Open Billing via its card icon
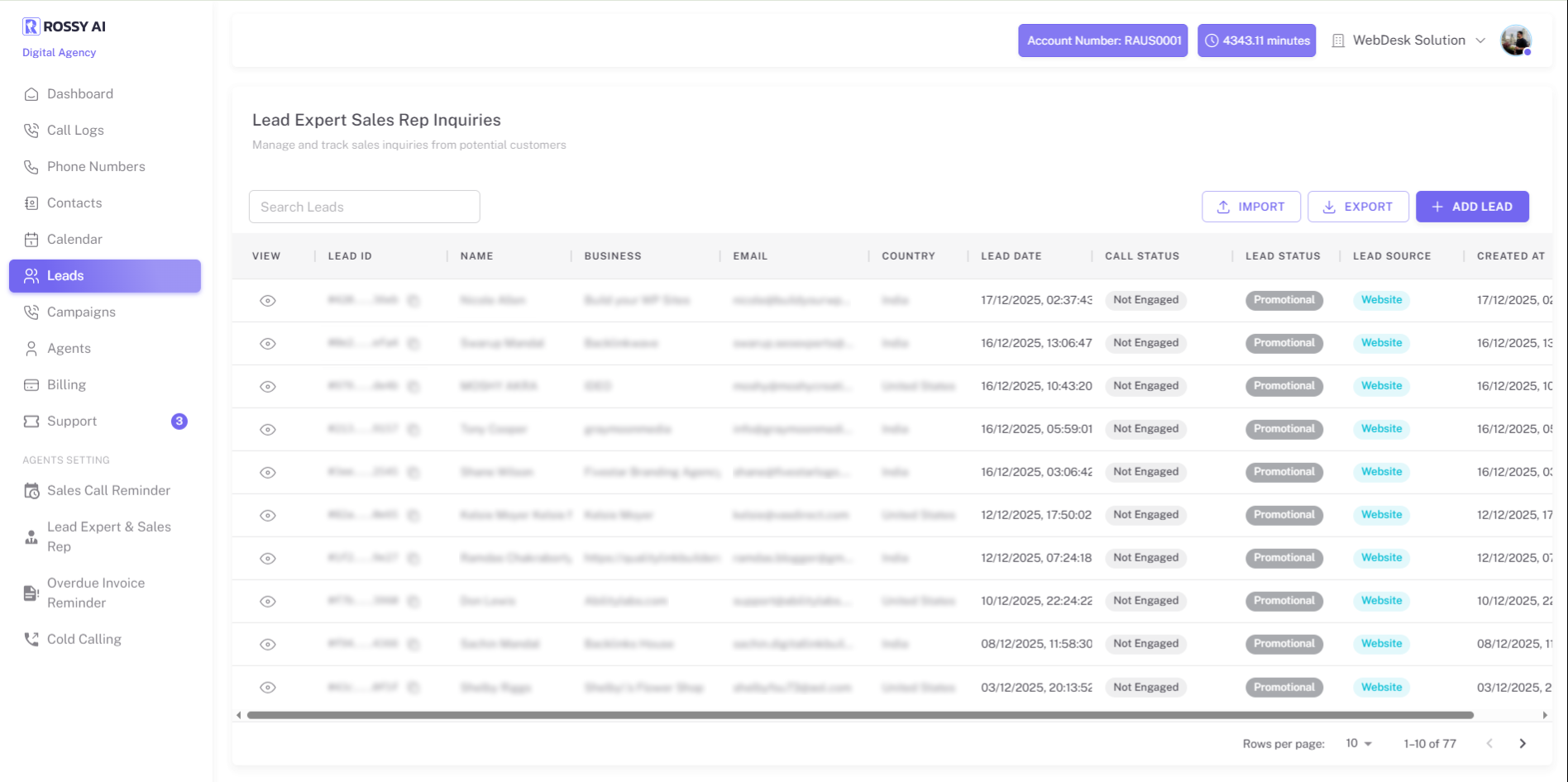 31,384
